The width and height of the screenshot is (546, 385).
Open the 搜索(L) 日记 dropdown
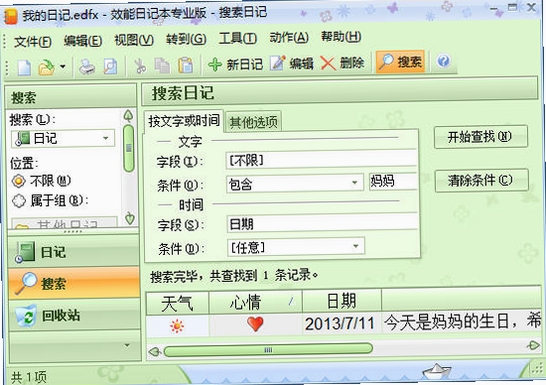tap(63, 138)
